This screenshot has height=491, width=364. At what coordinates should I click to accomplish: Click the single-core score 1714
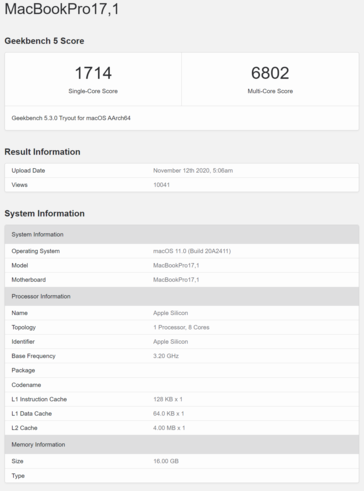click(x=93, y=73)
